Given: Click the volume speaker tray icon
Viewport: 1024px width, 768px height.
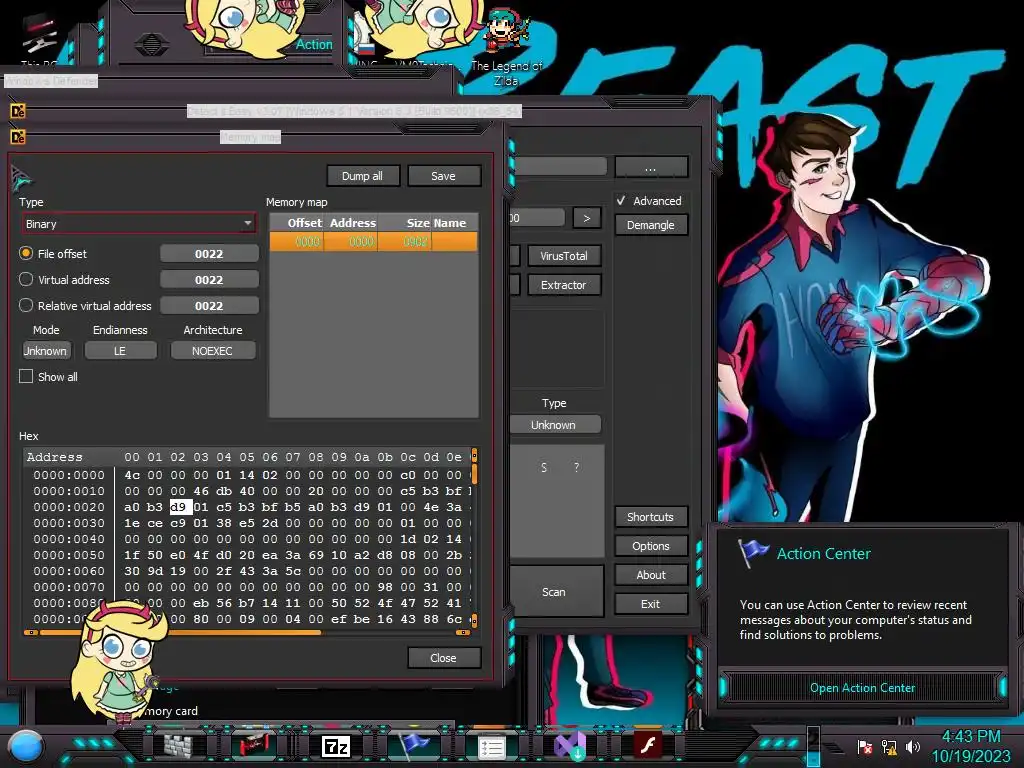Looking at the screenshot, I should 912,747.
